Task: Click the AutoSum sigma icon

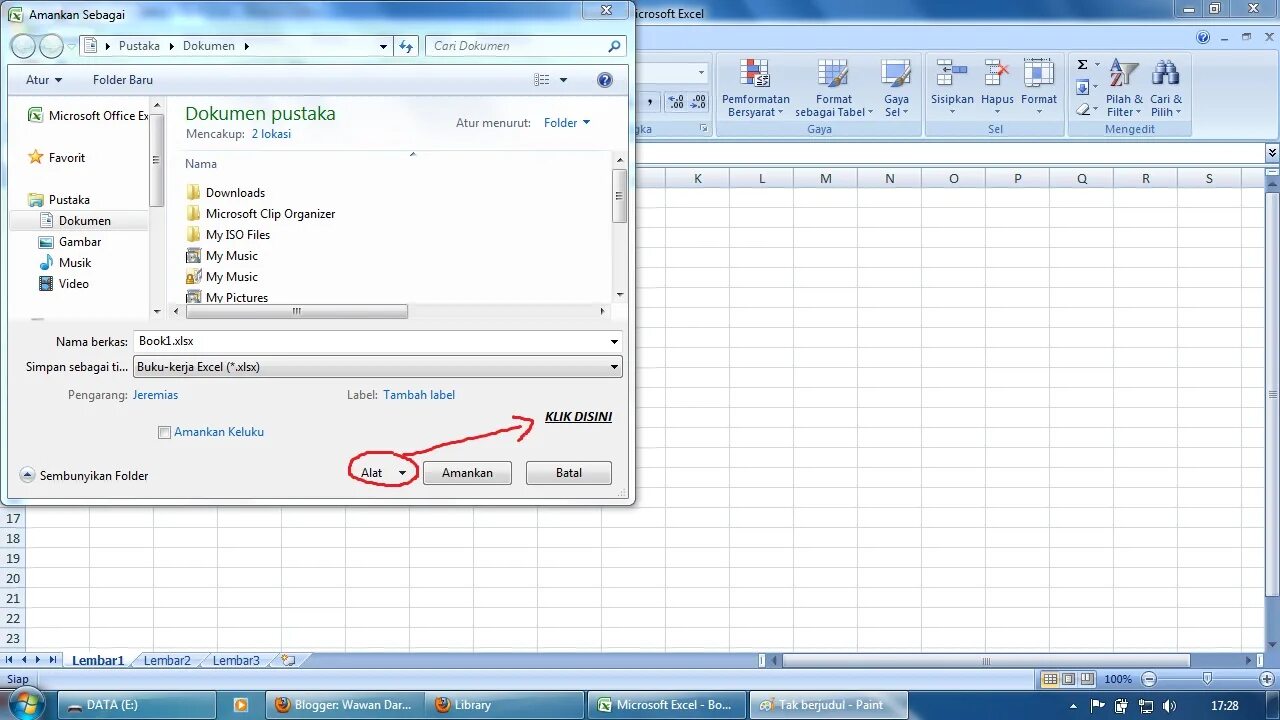Action: pos(1082,65)
